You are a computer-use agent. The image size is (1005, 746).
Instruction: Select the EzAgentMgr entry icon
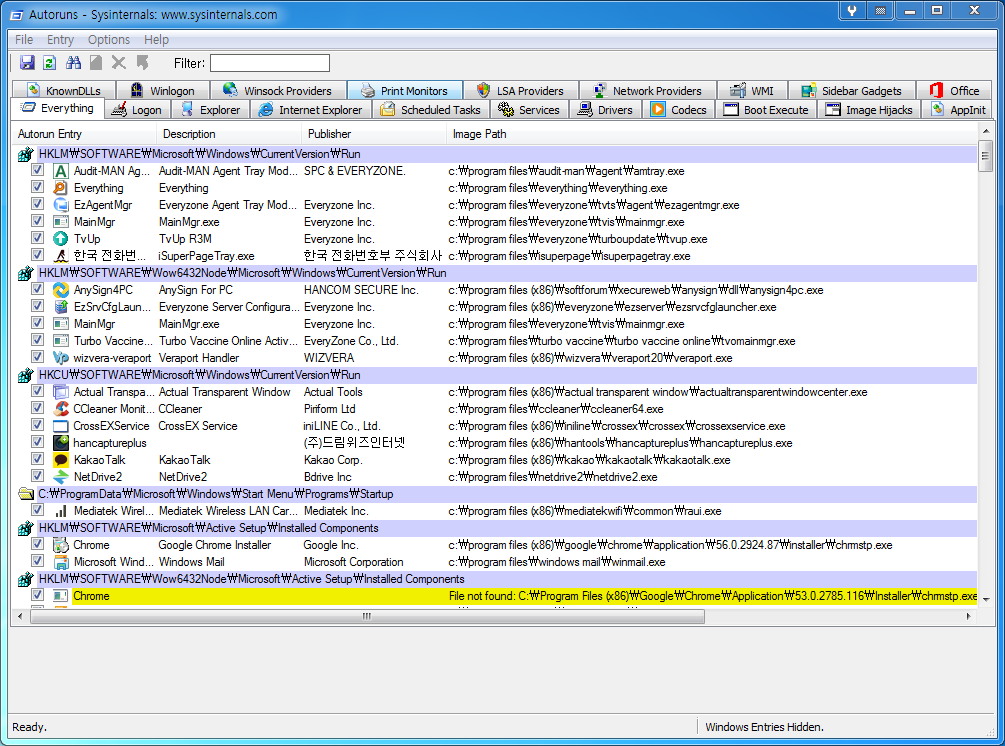[60, 204]
